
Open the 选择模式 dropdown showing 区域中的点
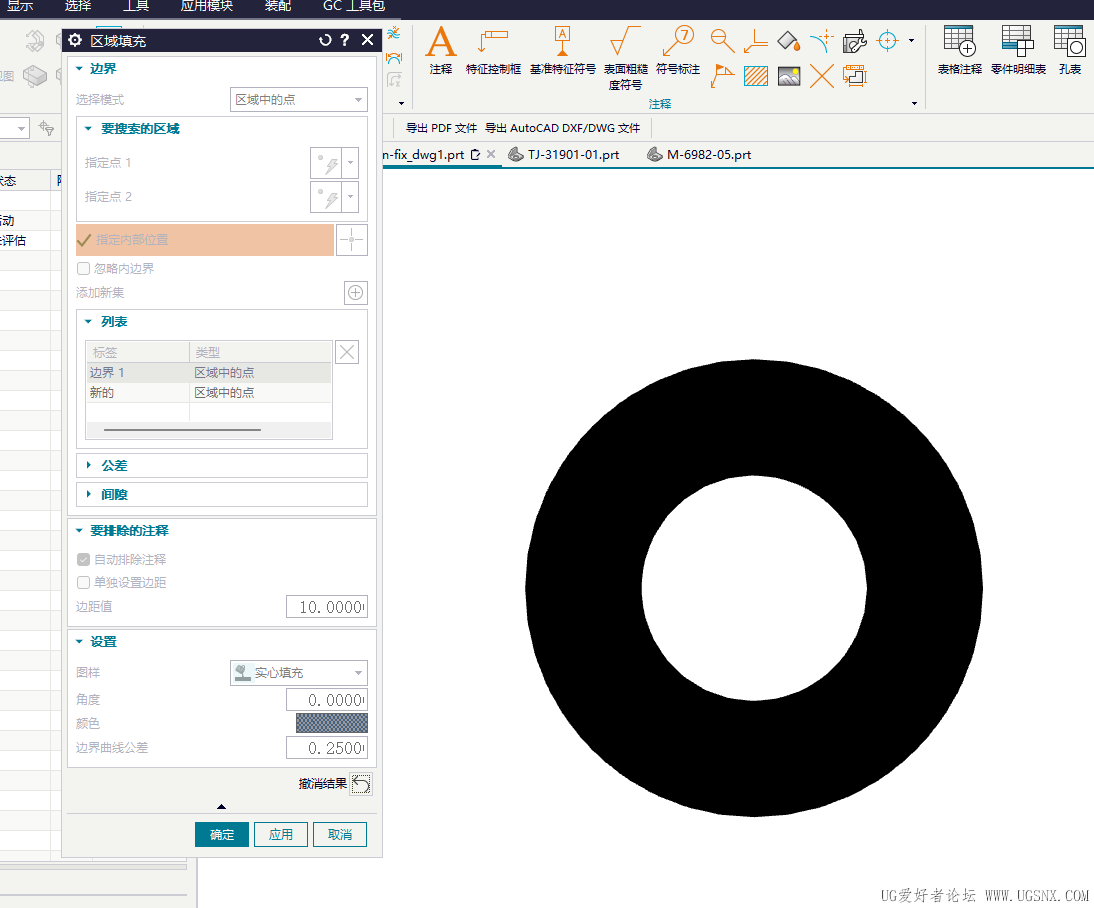298,100
